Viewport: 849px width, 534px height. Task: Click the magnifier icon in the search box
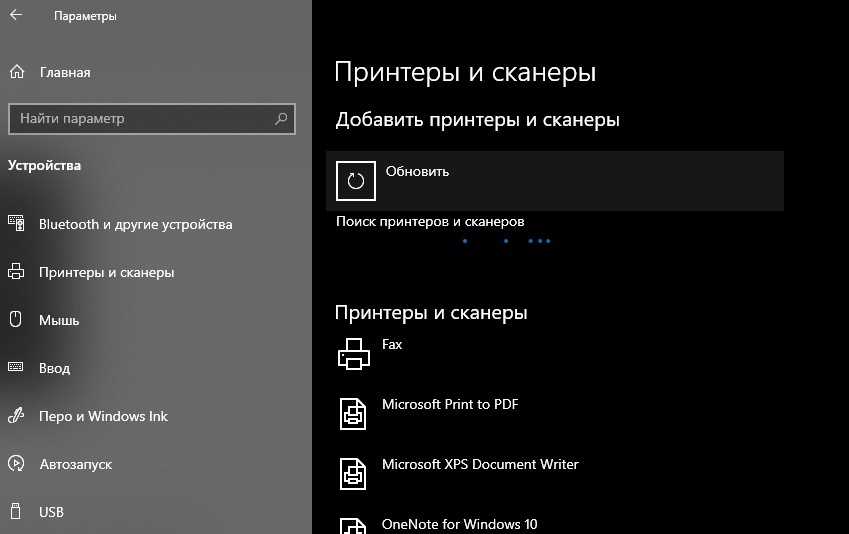pyautogui.click(x=281, y=119)
